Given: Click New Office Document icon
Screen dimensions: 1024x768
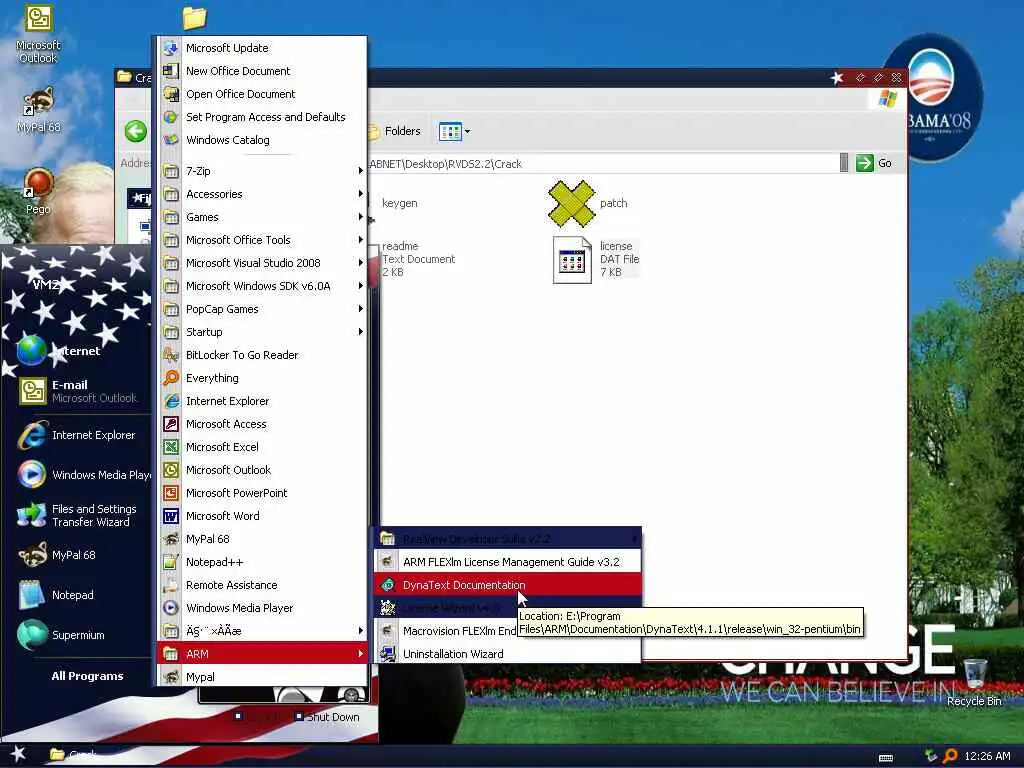Looking at the screenshot, I should pyautogui.click(x=170, y=71).
